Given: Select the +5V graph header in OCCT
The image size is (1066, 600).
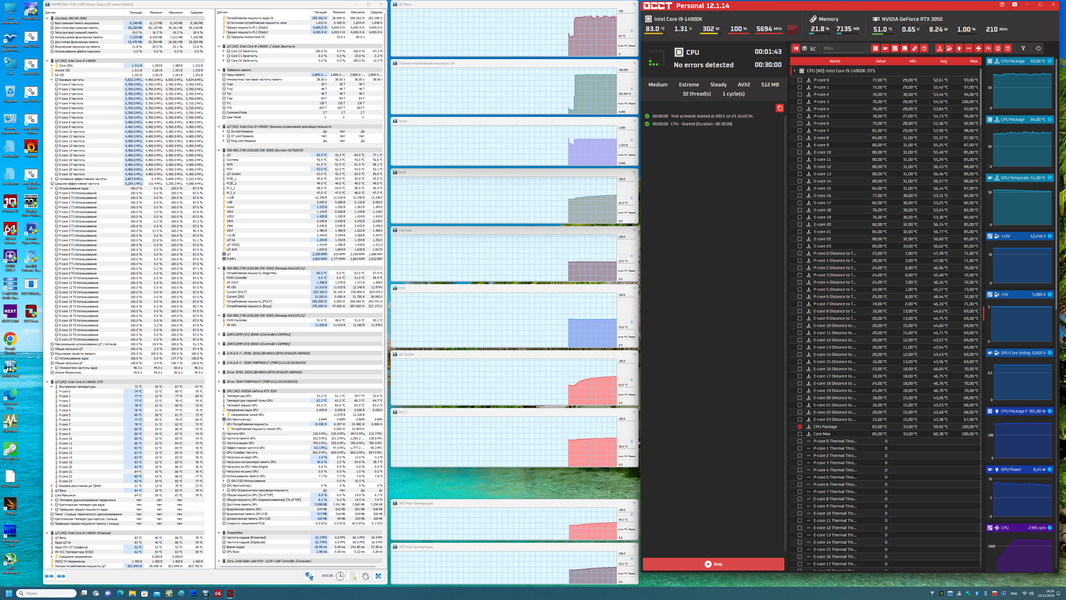Looking at the screenshot, I should (x=1020, y=294).
